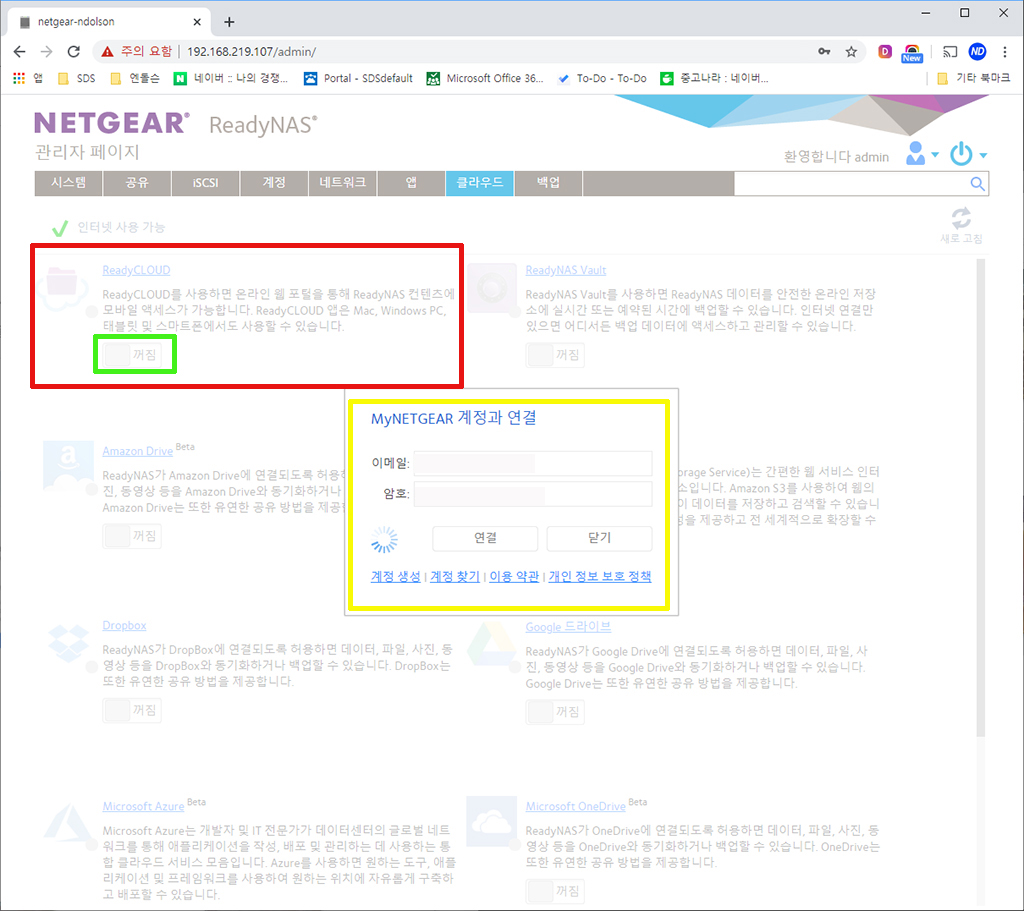Viewport: 1024px width, 911px height.
Task: Click the browser address bar URL
Action: 251,52
